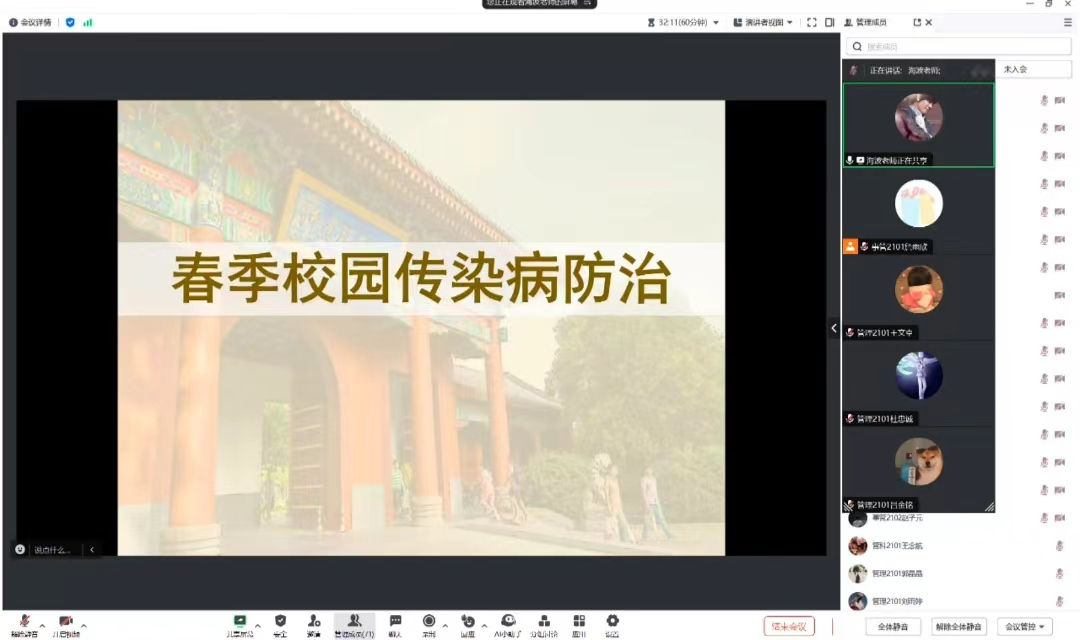
Task: Toggle microphone for member 管理2101郭晶晶
Action: (1059, 574)
